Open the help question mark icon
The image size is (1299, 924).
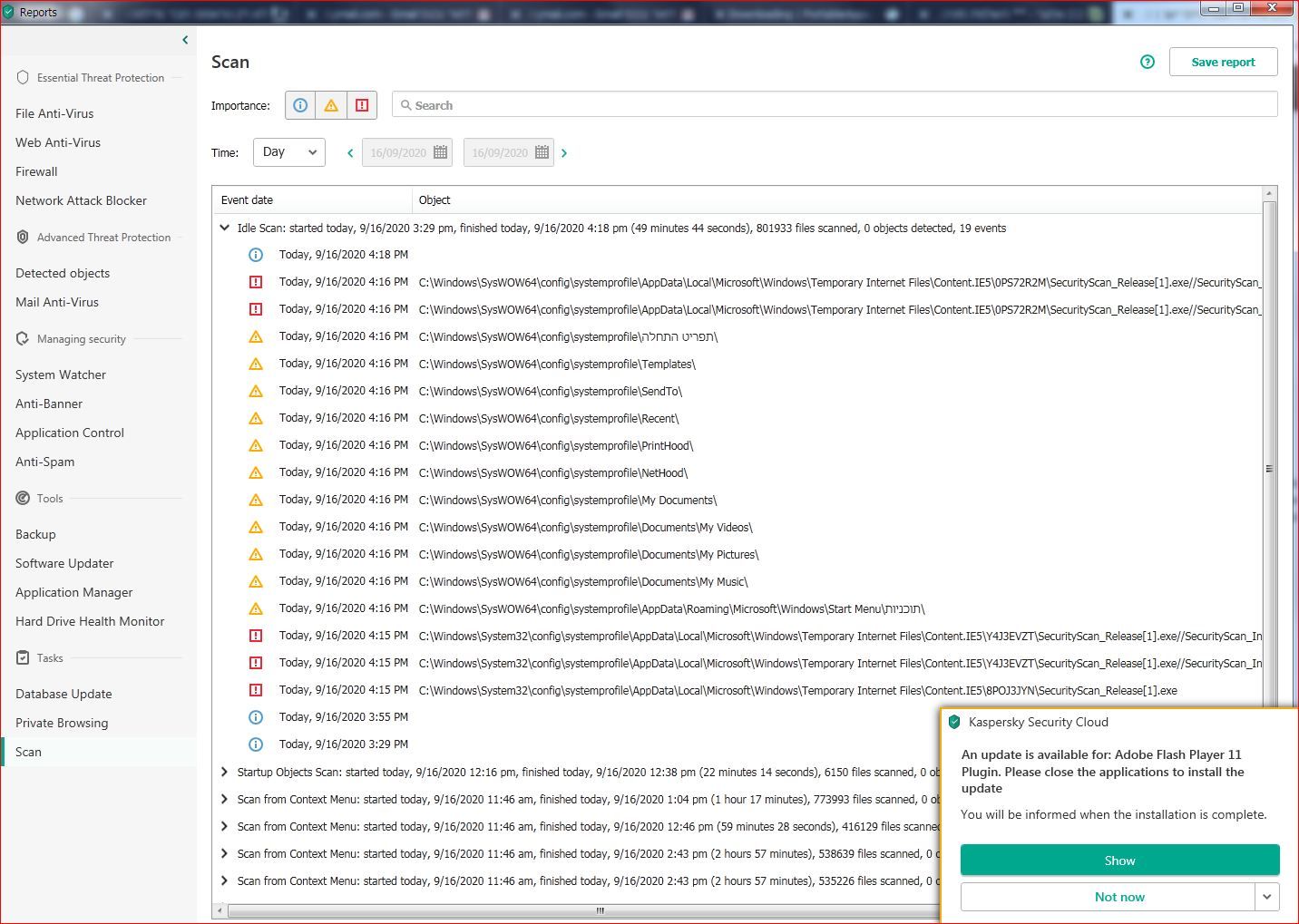pyautogui.click(x=1148, y=62)
